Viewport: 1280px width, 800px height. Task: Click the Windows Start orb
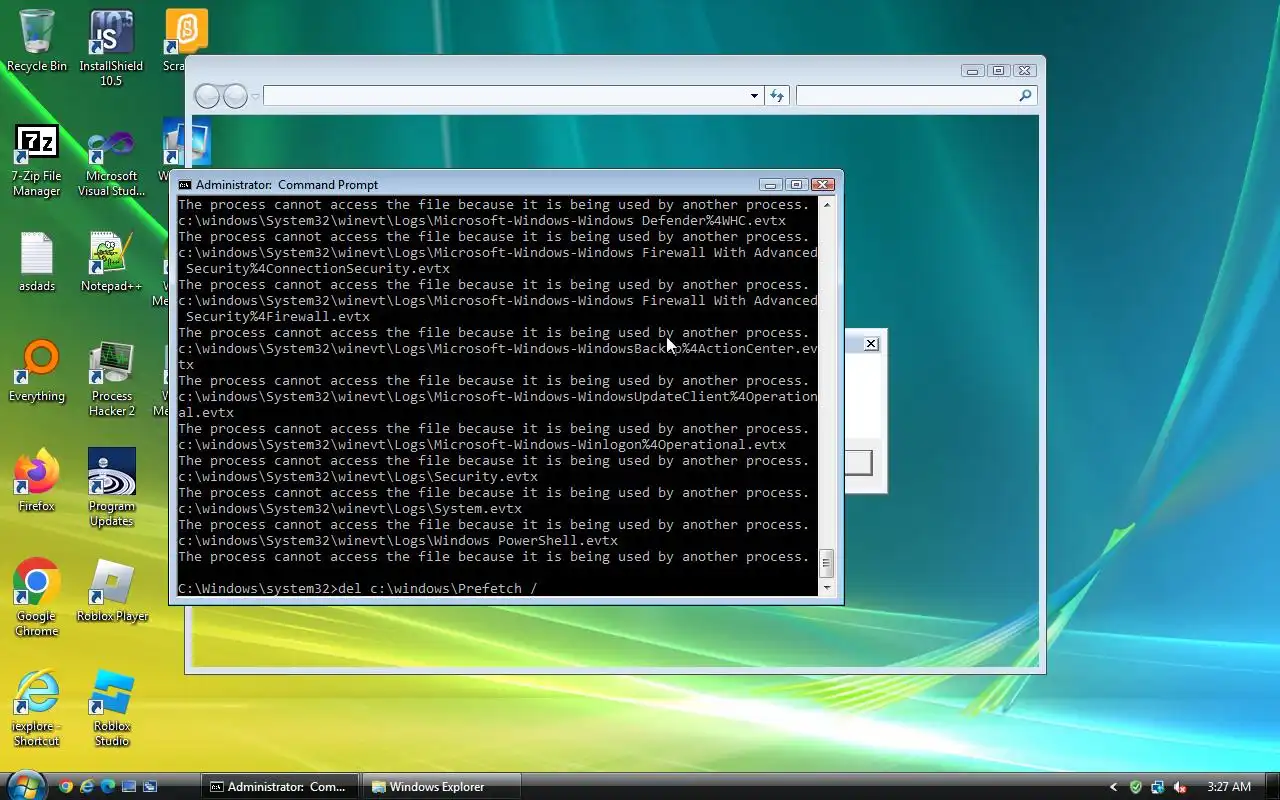pos(24,785)
